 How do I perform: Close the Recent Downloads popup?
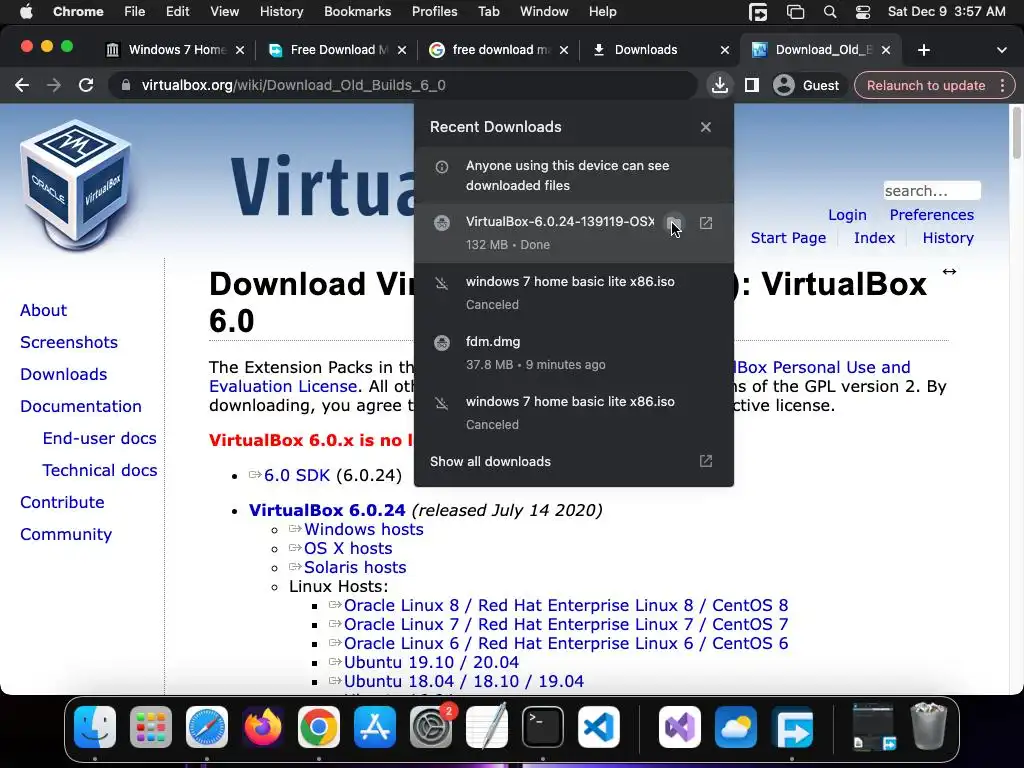705,127
